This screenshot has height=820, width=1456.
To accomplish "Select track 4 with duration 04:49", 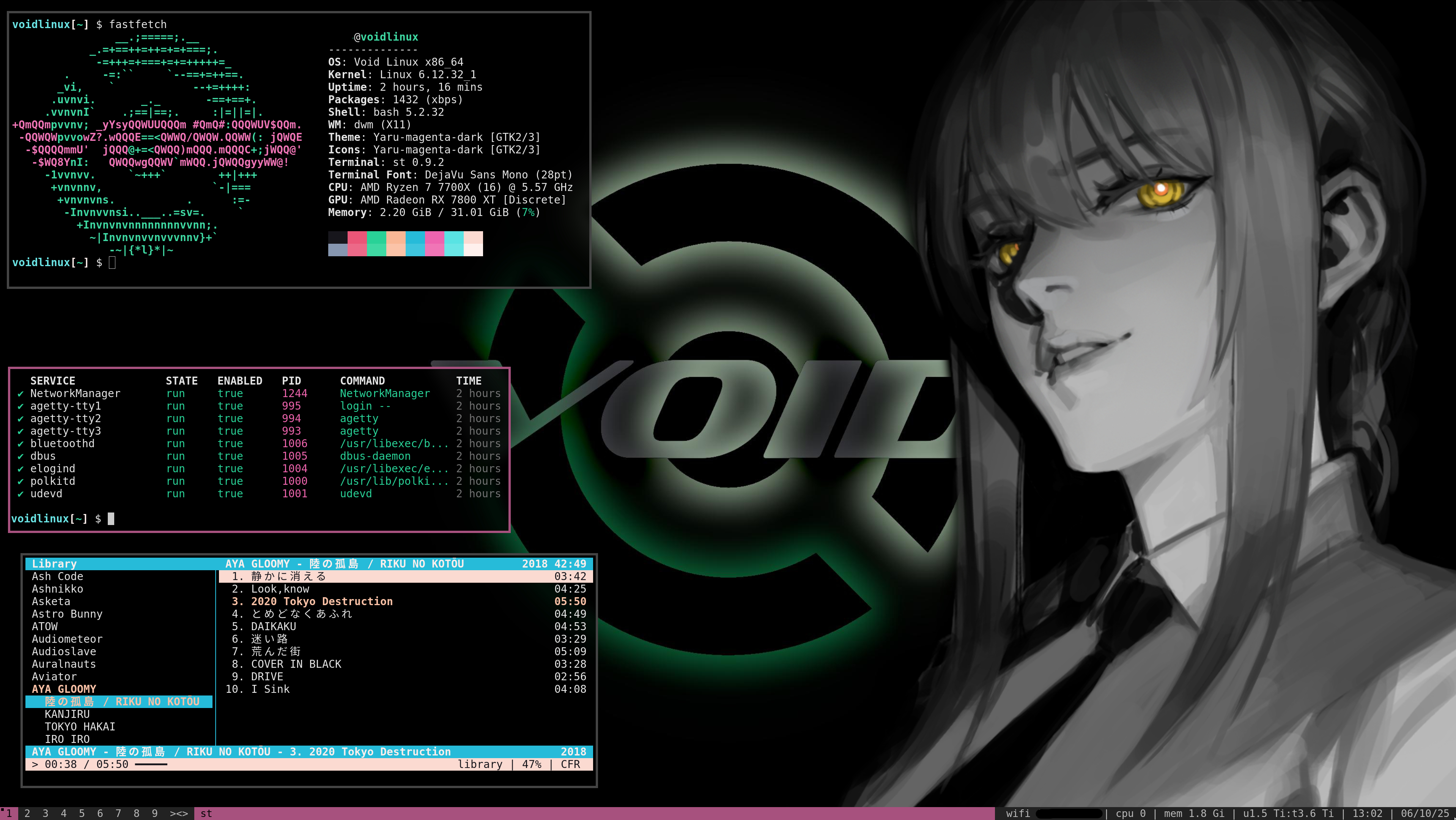I will 406,613.
